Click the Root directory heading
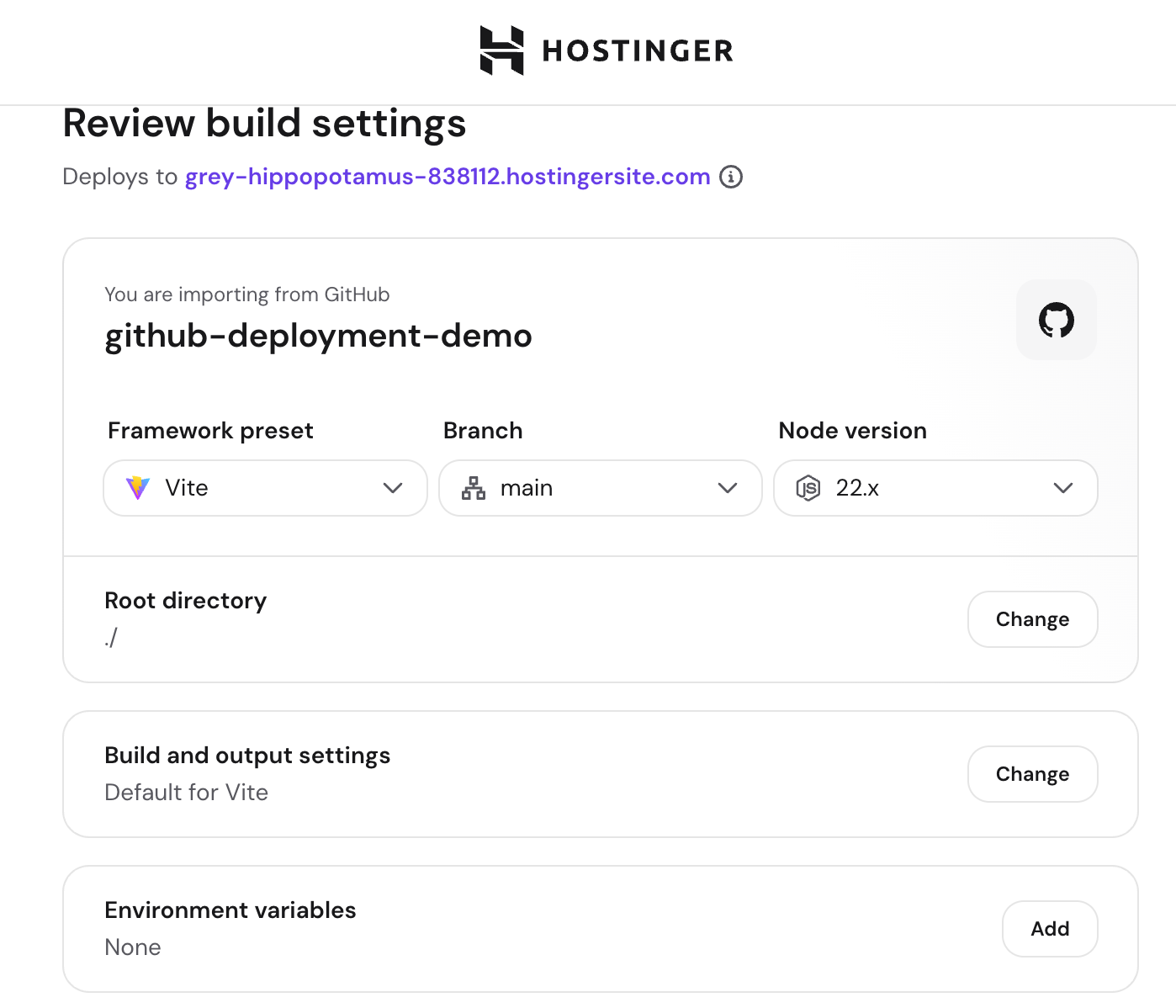Screen dimensions: 1176x1008 [x=186, y=601]
